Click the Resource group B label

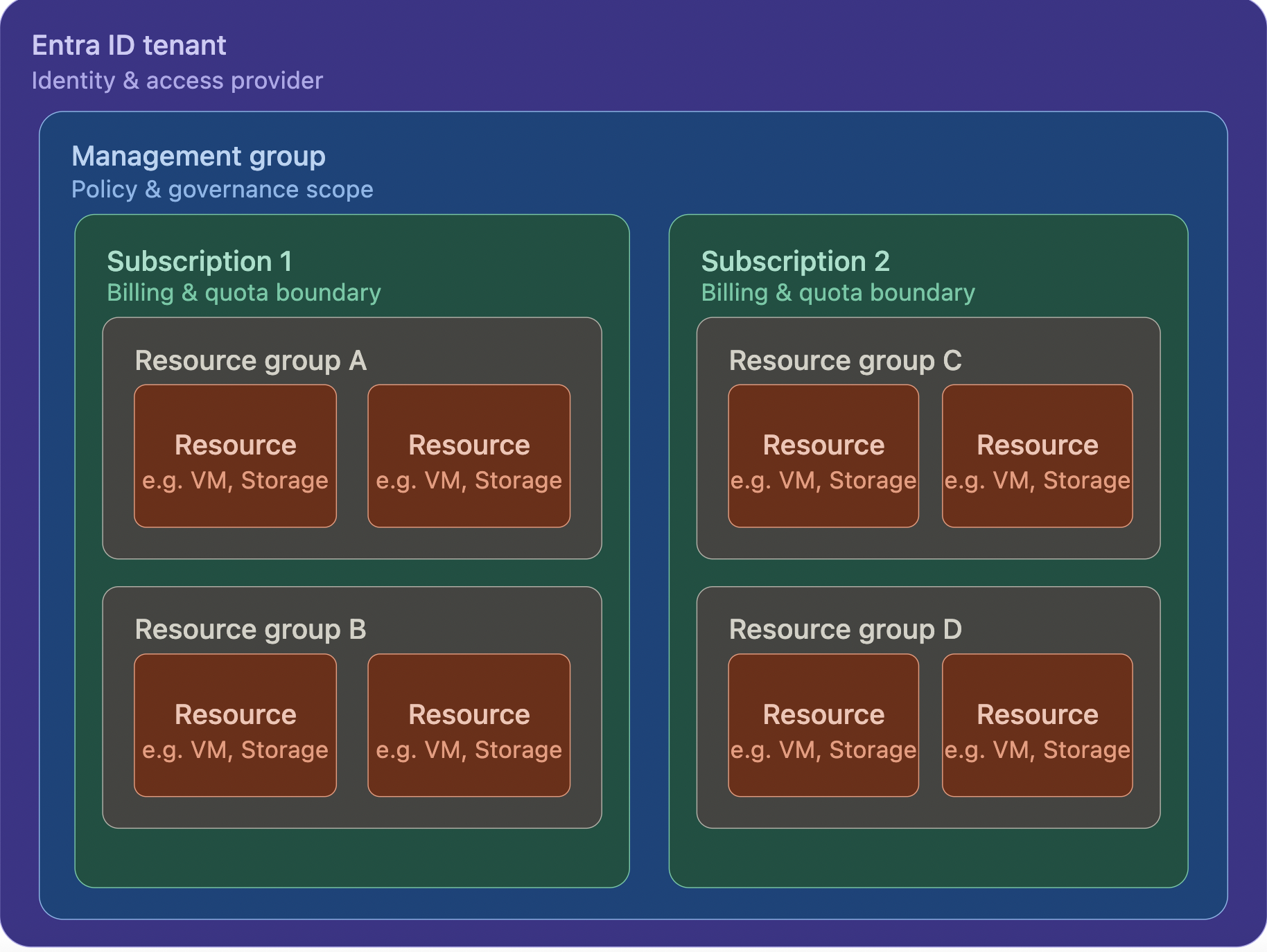coord(251,630)
